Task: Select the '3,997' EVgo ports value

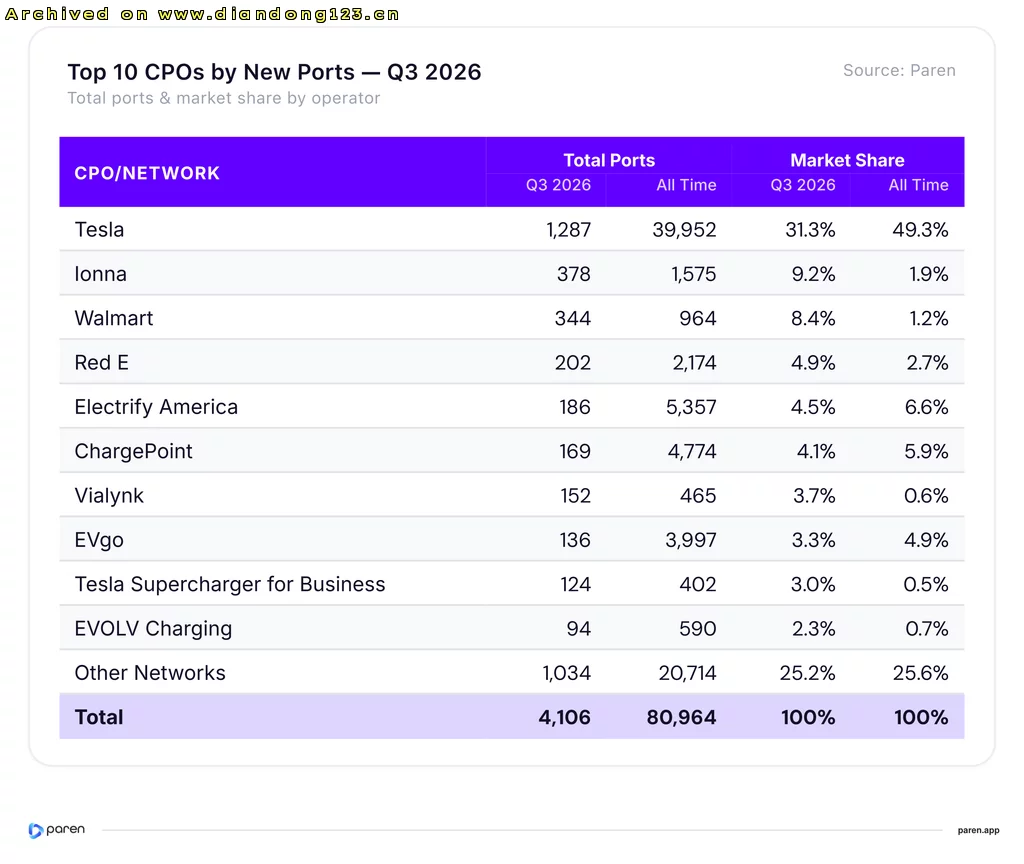Action: 691,541
